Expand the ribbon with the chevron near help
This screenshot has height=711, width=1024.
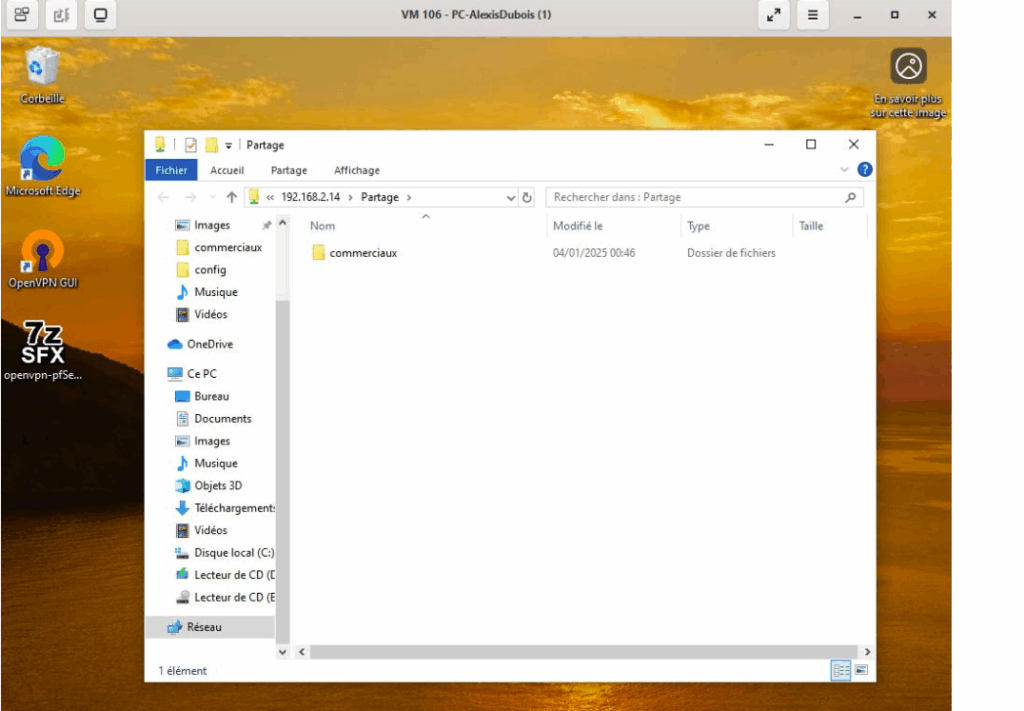(844, 170)
